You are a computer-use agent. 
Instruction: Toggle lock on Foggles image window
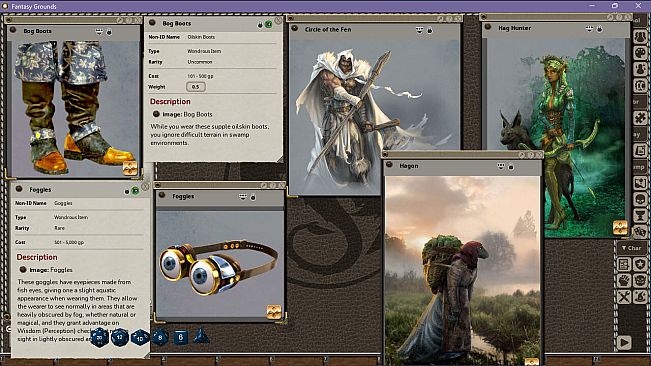coord(253,197)
